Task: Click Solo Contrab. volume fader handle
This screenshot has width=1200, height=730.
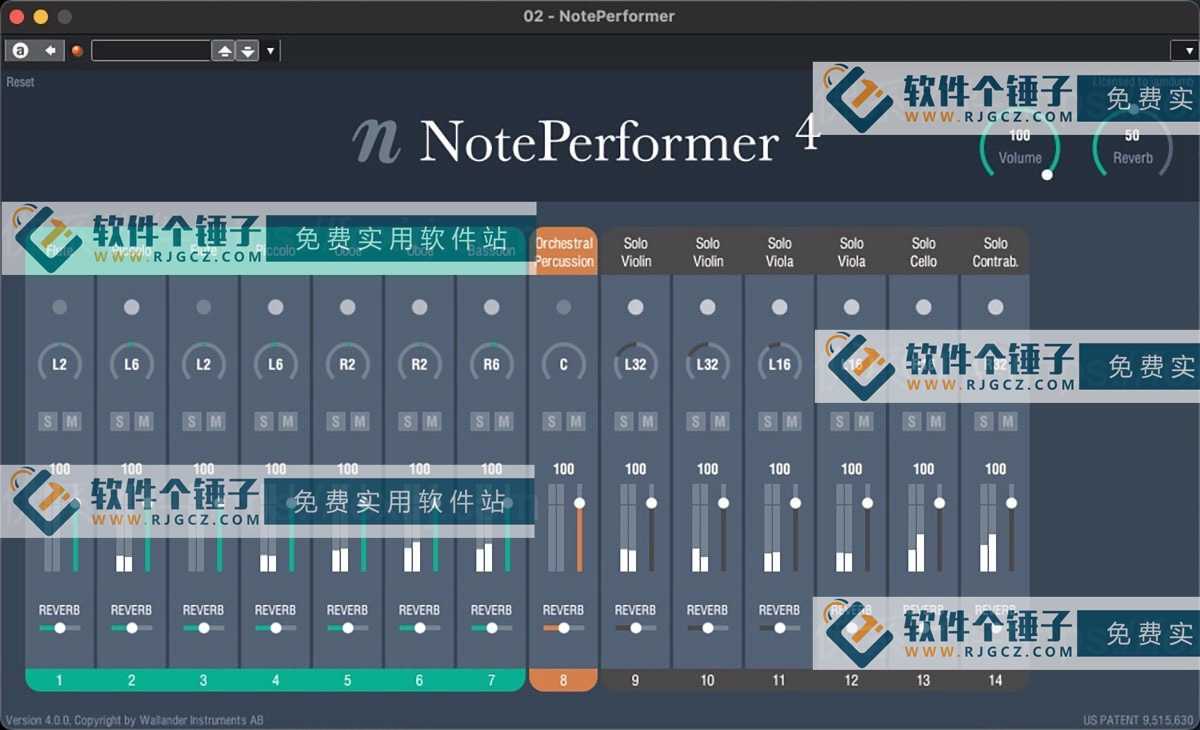Action: [x=1012, y=503]
